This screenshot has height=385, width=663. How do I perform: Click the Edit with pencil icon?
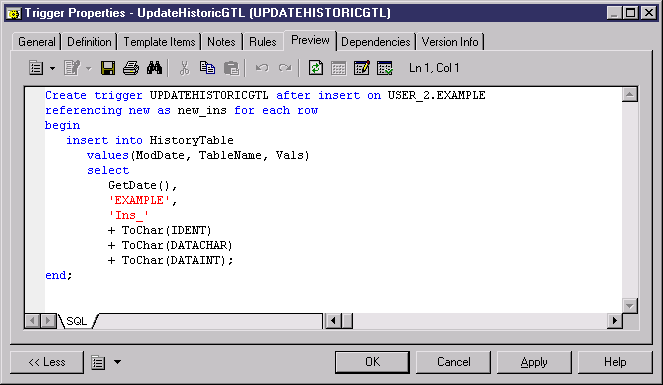coord(362,68)
